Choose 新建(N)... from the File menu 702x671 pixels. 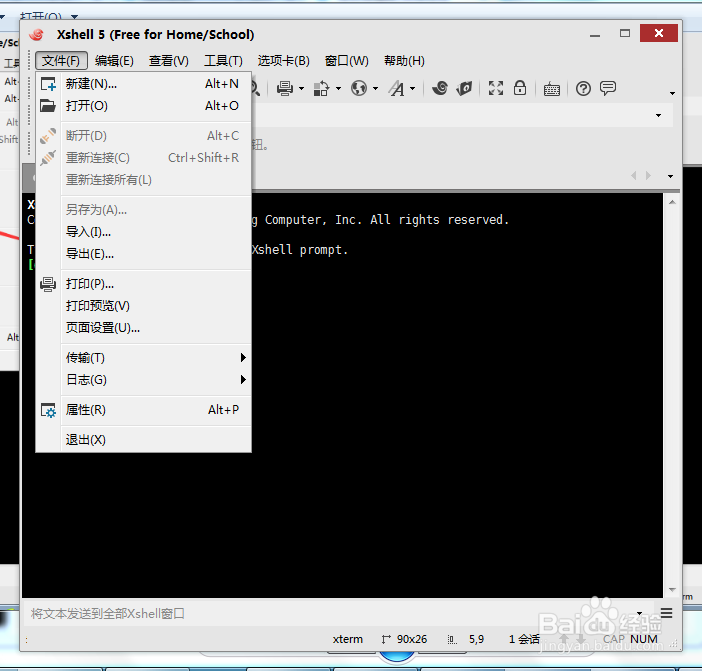(x=143, y=84)
